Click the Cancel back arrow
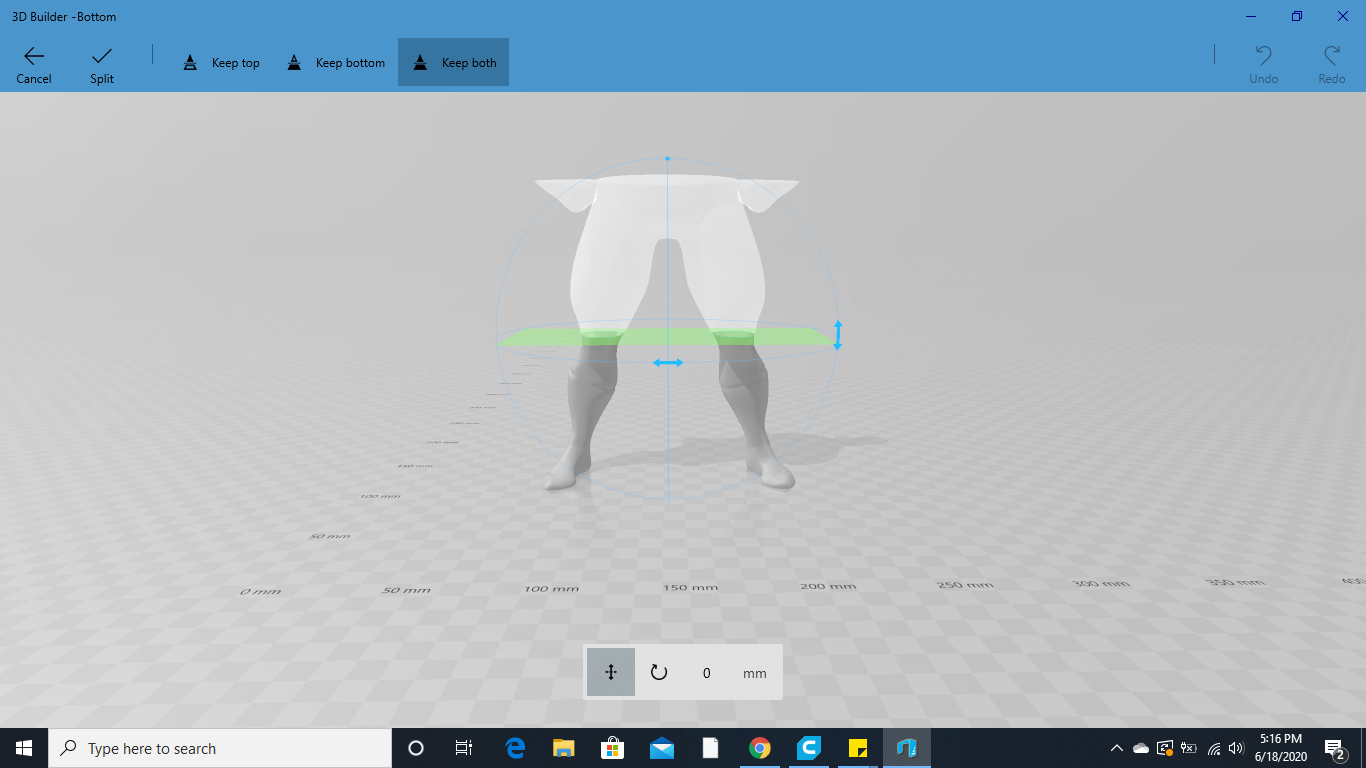Image resolution: width=1366 pixels, height=768 pixels. [33, 62]
